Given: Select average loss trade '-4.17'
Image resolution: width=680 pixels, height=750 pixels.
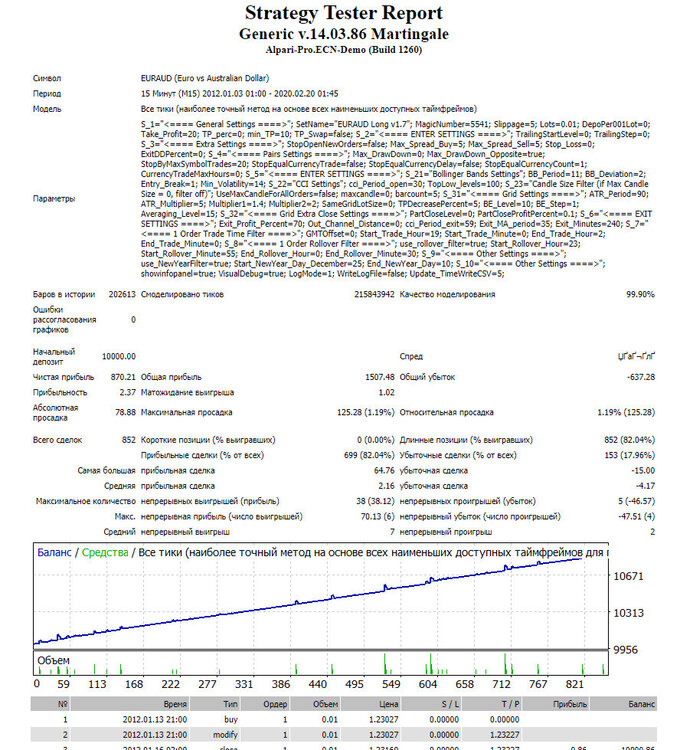Looking at the screenshot, I should pyautogui.click(x=645, y=486).
